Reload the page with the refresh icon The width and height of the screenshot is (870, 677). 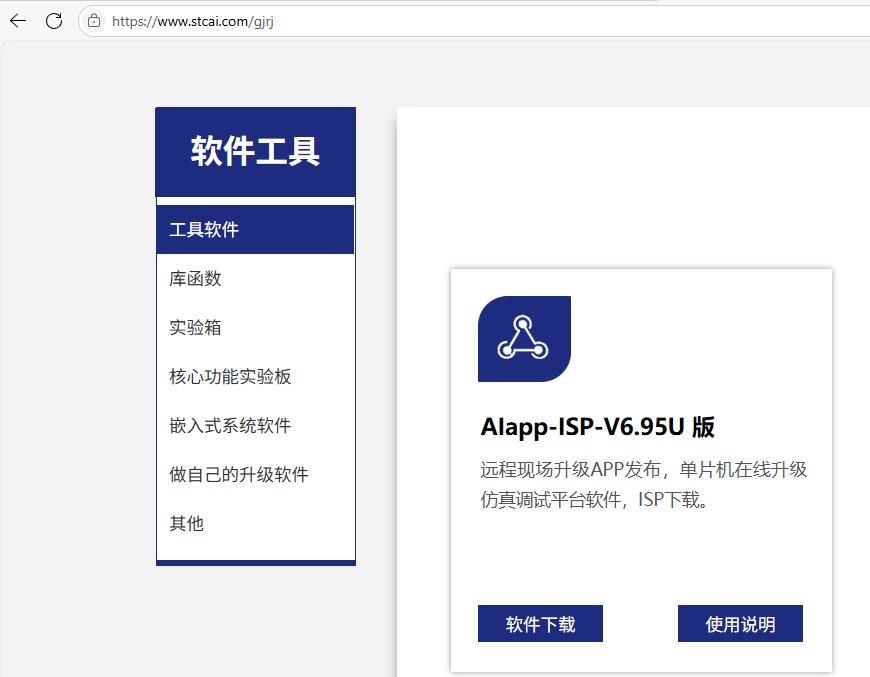[54, 21]
